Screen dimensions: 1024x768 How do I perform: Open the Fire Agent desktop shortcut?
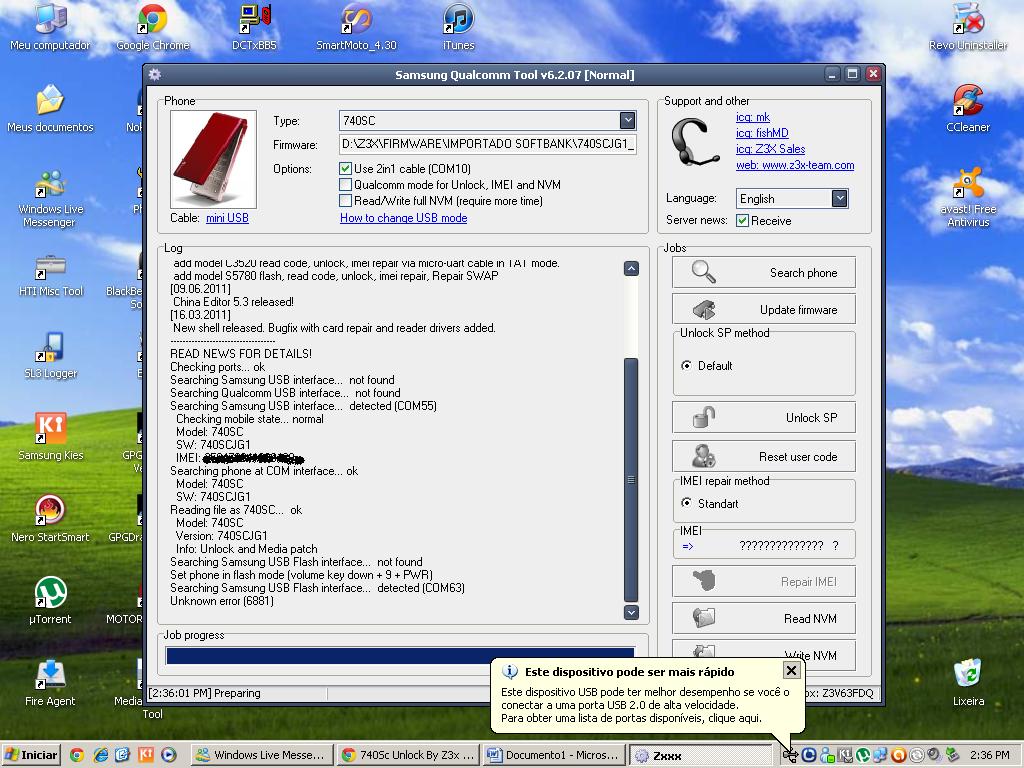pos(50,684)
